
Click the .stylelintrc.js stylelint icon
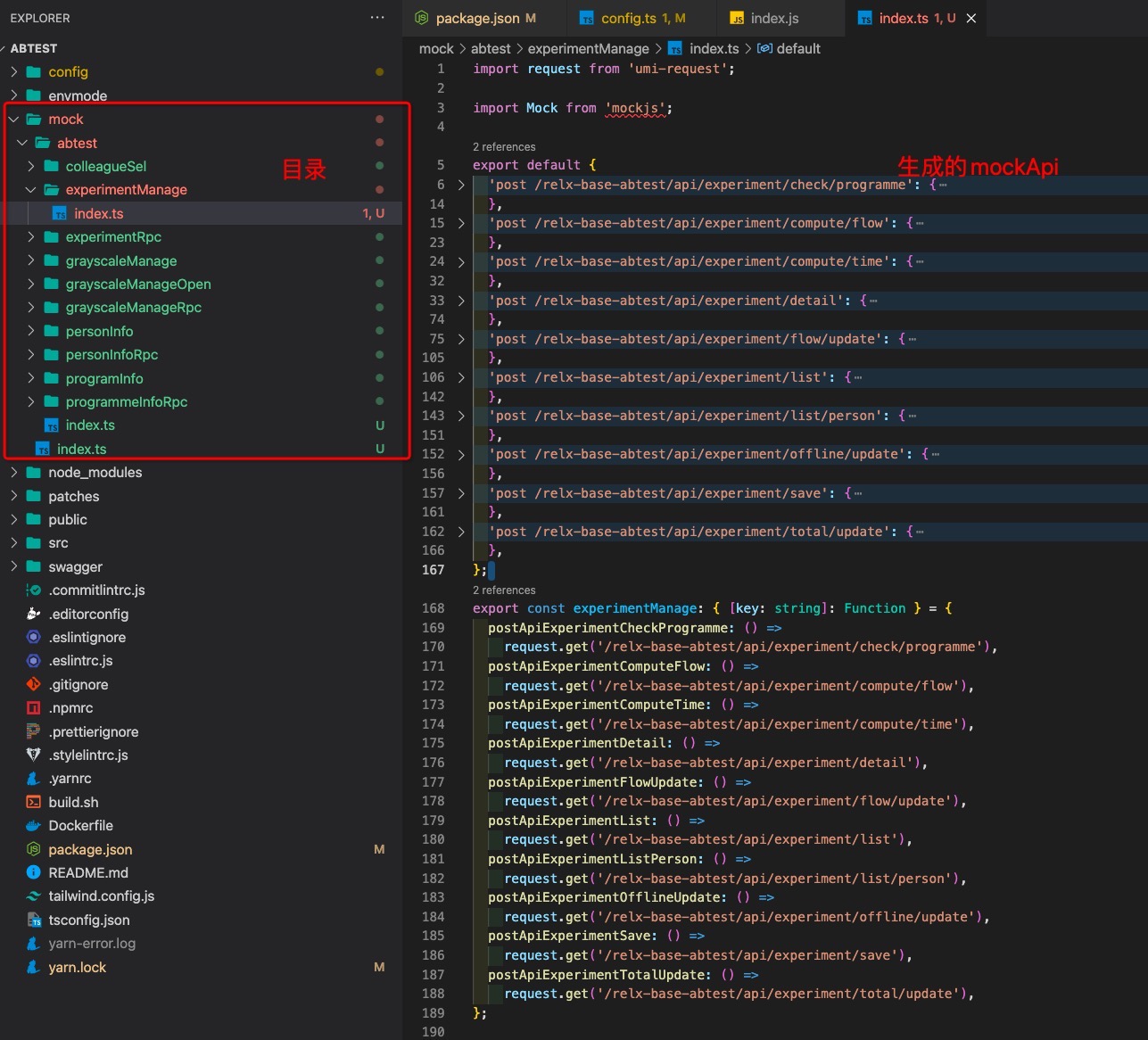pyautogui.click(x=34, y=755)
